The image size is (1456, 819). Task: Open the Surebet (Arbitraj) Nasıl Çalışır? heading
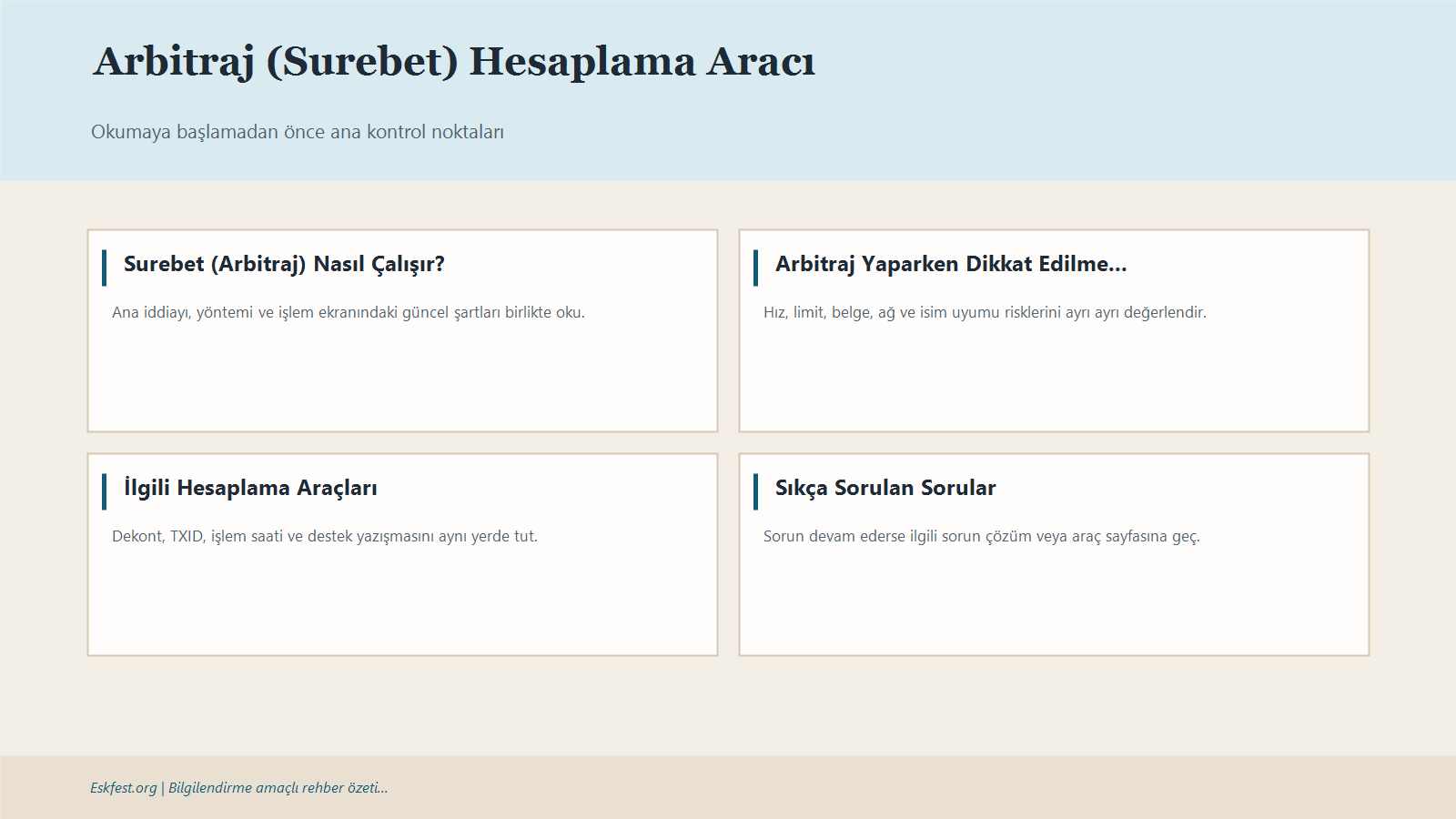[284, 265]
